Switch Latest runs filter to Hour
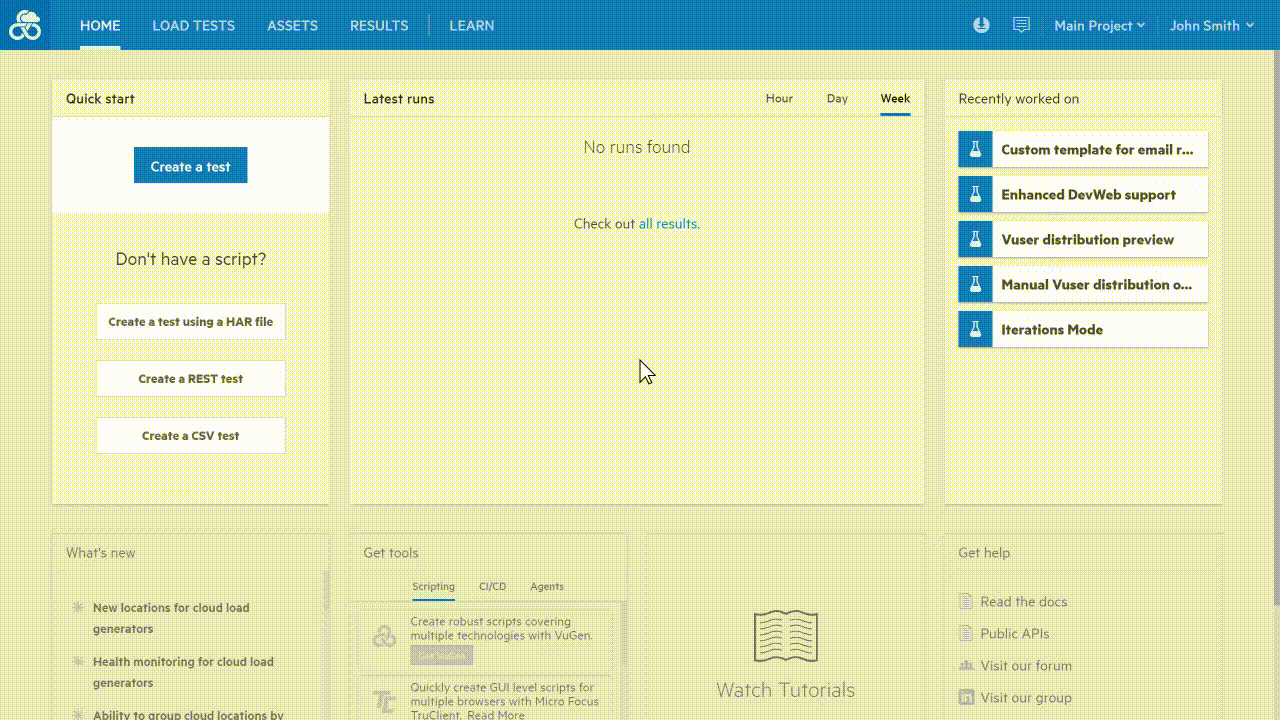The height and width of the screenshot is (720, 1280). pyautogui.click(x=779, y=98)
